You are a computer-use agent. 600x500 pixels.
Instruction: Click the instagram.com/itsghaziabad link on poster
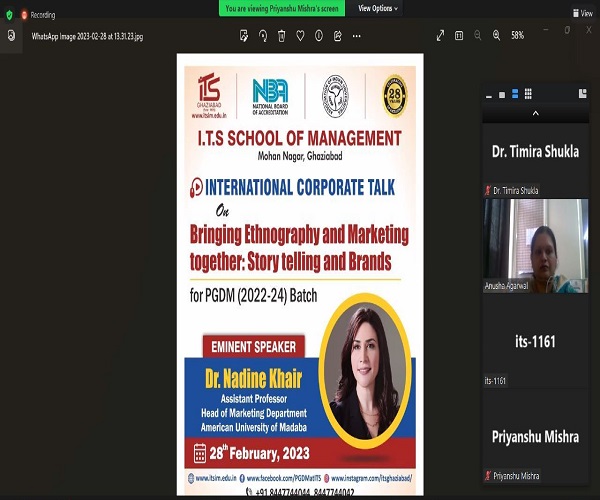click(371, 478)
